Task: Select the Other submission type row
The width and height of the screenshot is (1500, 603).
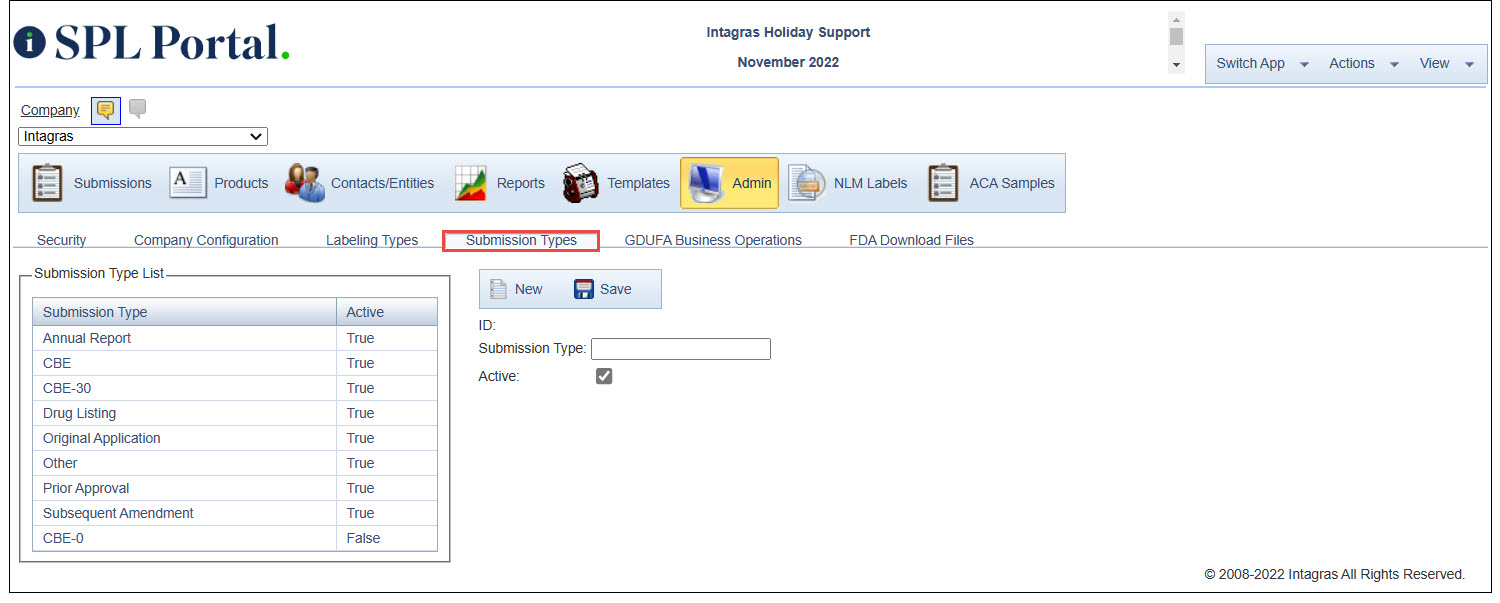Action: click(x=235, y=463)
